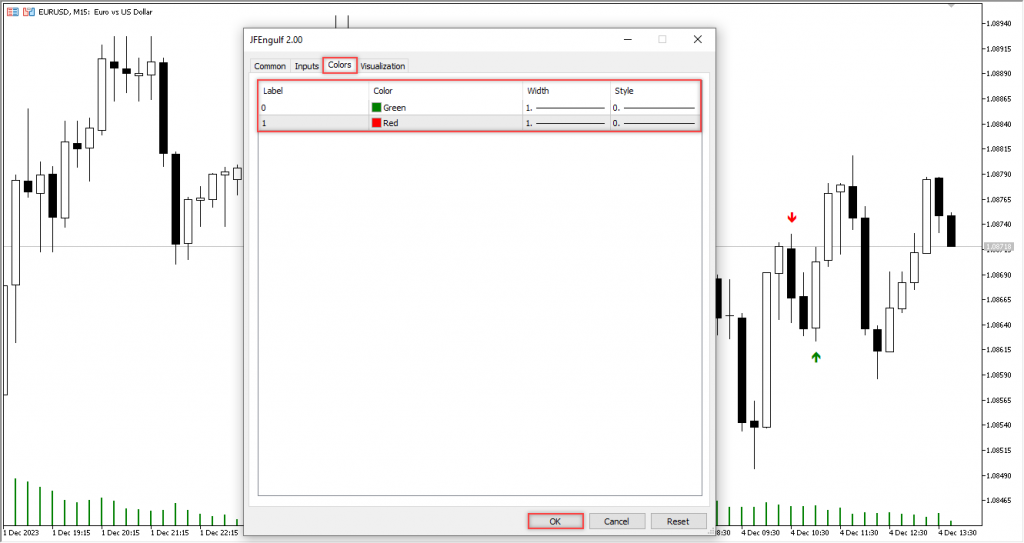
Task: Open width selector for label 0
Action: 566,107
